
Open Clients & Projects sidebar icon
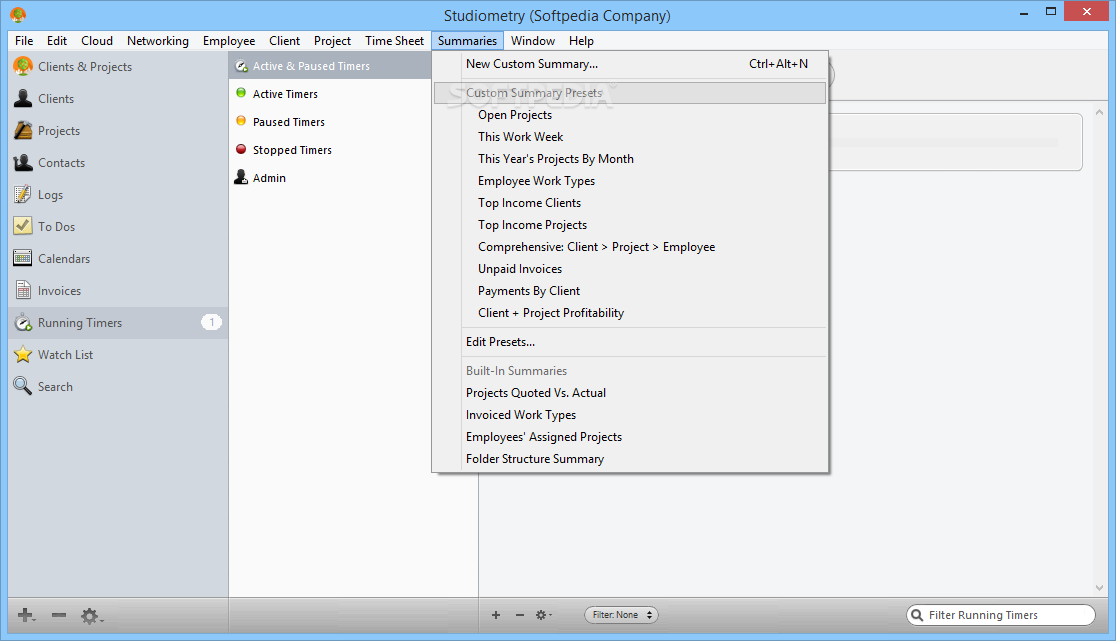[x=23, y=66]
